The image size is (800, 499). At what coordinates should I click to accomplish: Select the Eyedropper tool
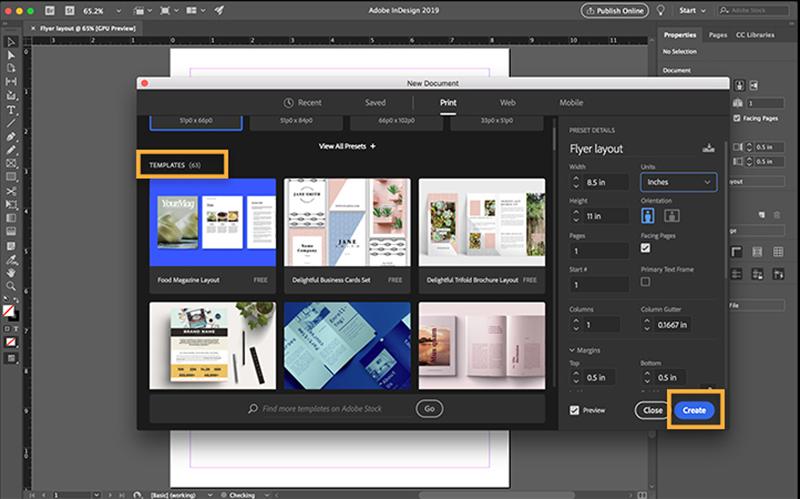11,260
